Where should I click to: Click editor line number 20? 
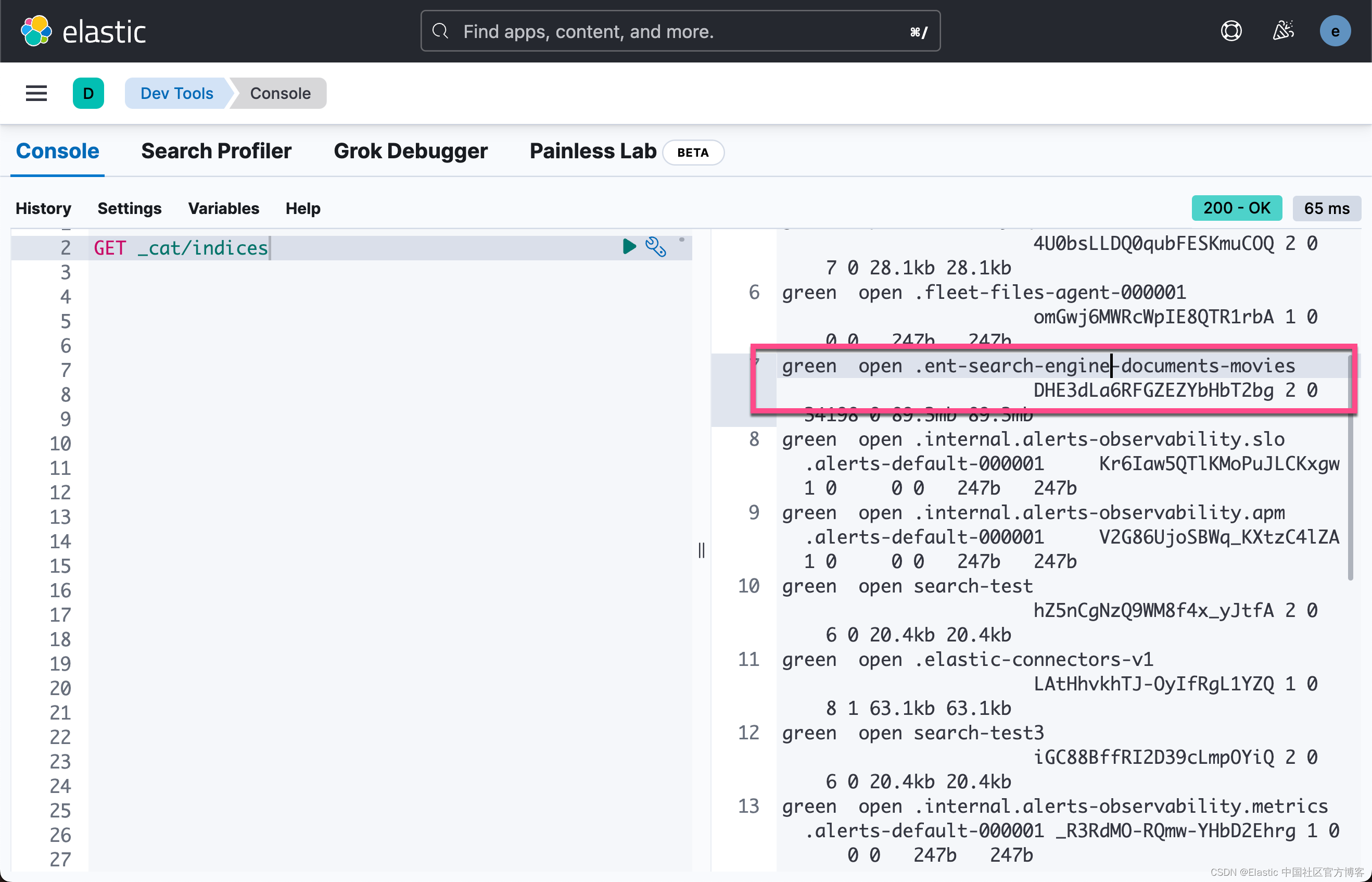pyautogui.click(x=60, y=688)
